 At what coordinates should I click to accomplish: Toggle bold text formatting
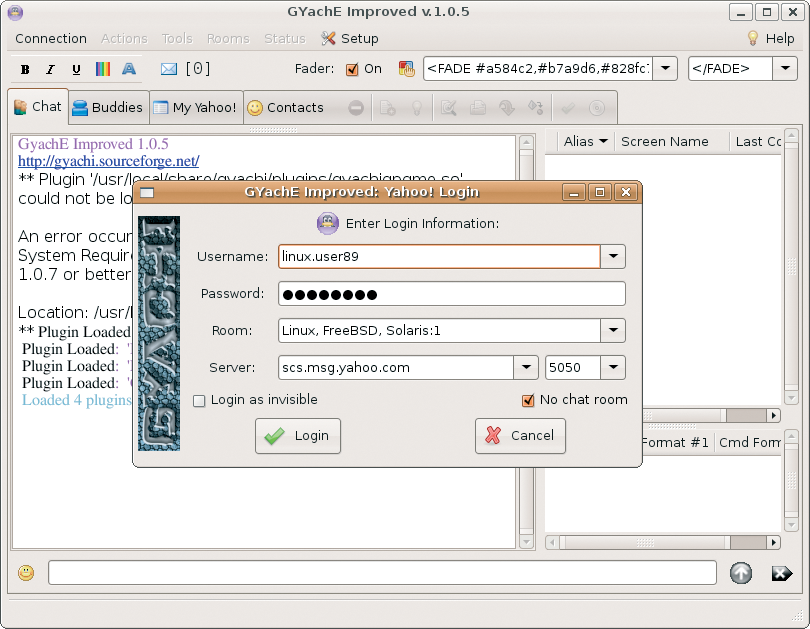pyautogui.click(x=25, y=69)
